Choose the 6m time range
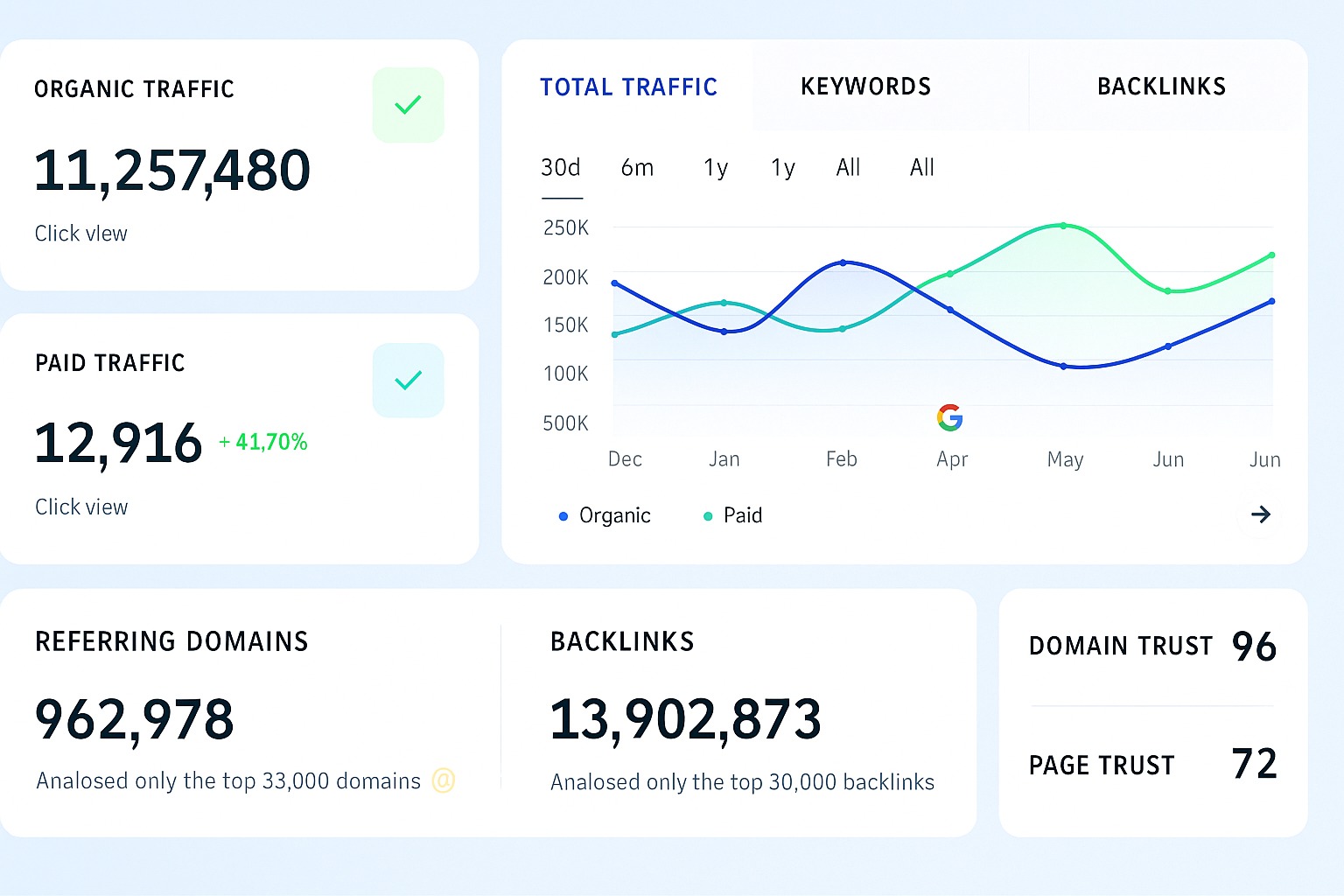Viewport: 1344px width, 896px height. click(637, 168)
